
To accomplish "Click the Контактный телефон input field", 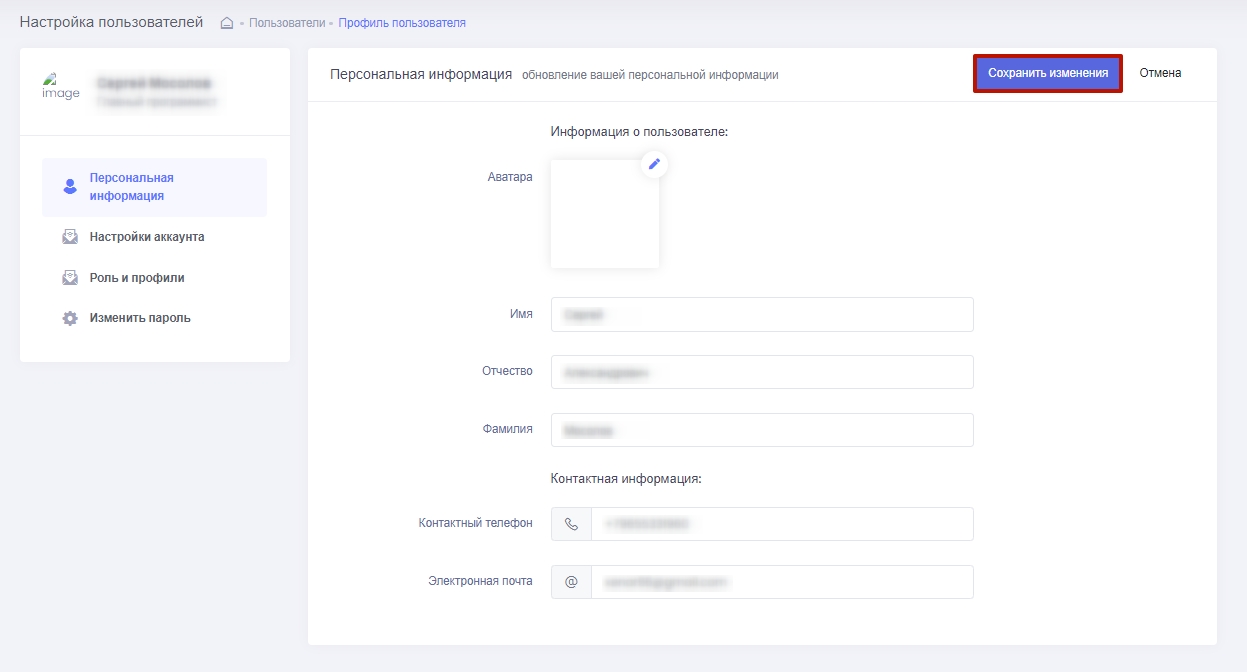I will tap(781, 524).
